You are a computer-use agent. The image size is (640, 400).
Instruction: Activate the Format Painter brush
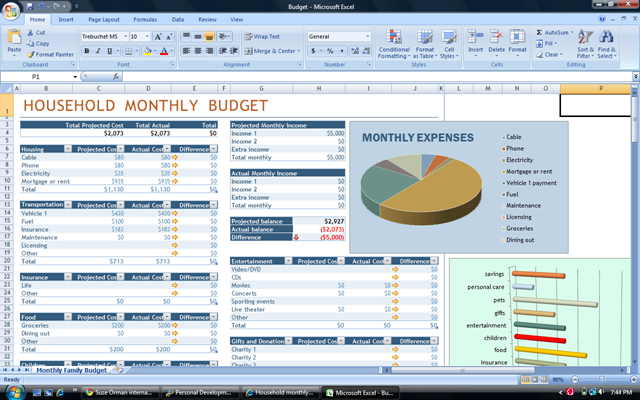point(30,54)
